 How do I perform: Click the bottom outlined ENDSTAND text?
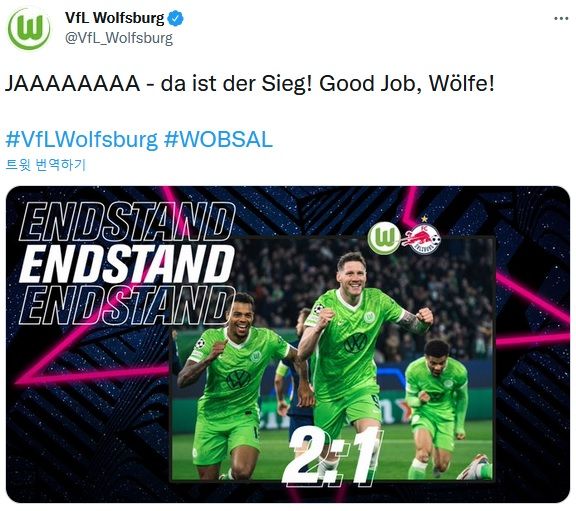click(x=125, y=306)
